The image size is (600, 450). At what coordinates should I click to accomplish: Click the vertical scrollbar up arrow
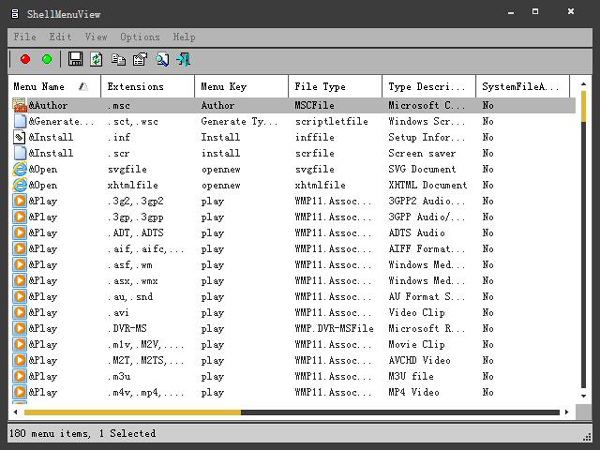coord(584,83)
